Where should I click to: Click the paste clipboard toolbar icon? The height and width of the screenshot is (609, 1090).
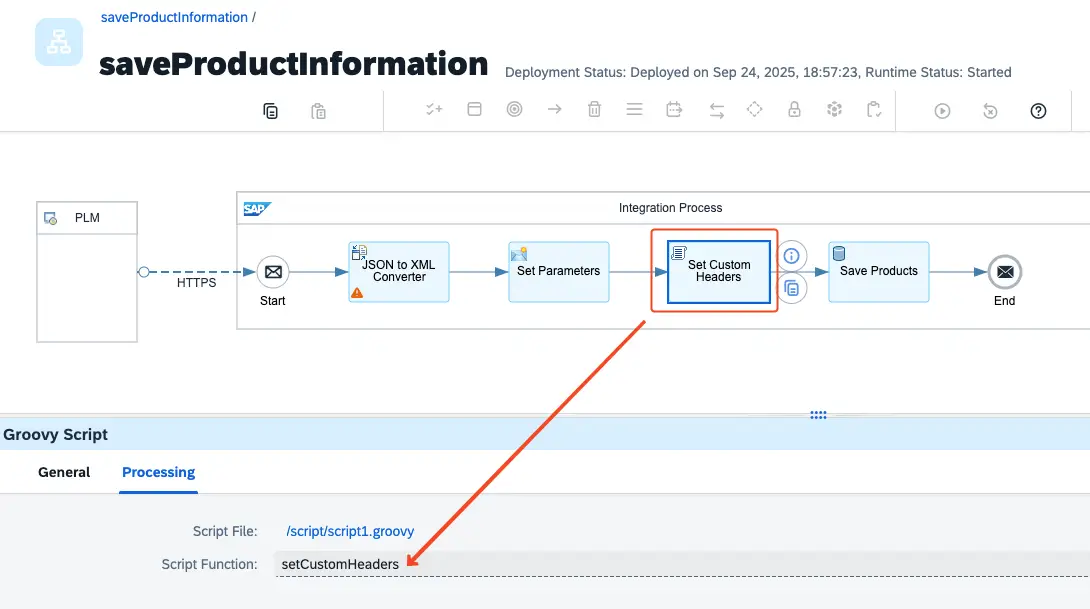click(x=318, y=111)
